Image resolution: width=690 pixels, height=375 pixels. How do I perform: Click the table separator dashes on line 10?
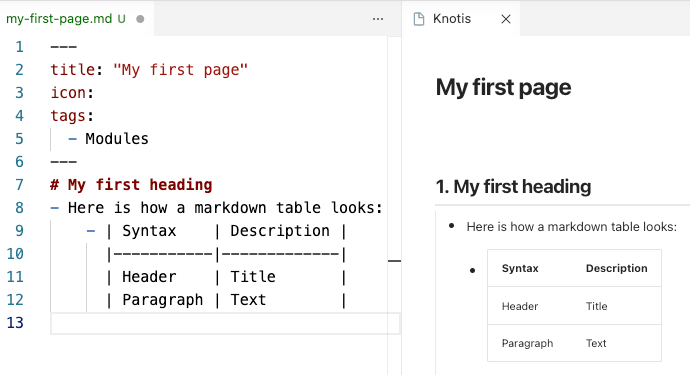point(226,254)
